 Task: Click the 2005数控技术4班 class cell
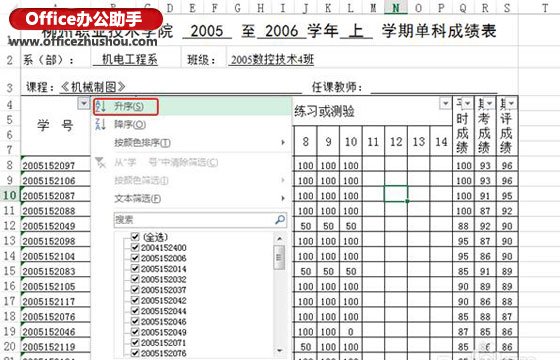[x=272, y=59]
